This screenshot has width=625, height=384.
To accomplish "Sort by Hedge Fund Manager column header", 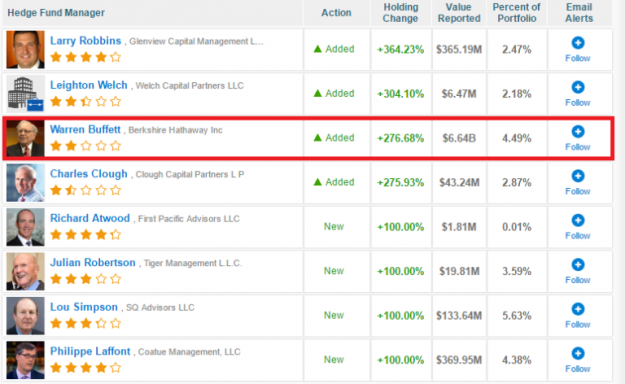I will (56, 13).
